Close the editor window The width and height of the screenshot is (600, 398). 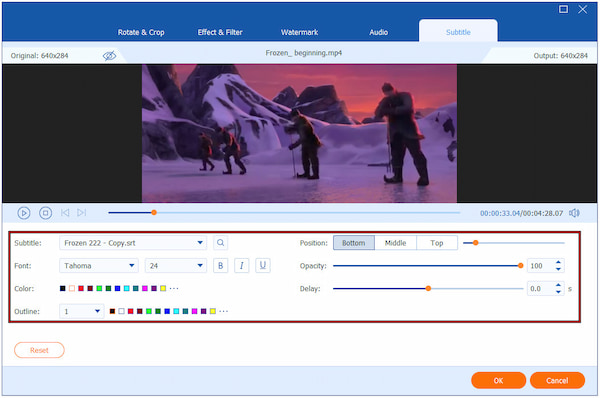point(582,9)
